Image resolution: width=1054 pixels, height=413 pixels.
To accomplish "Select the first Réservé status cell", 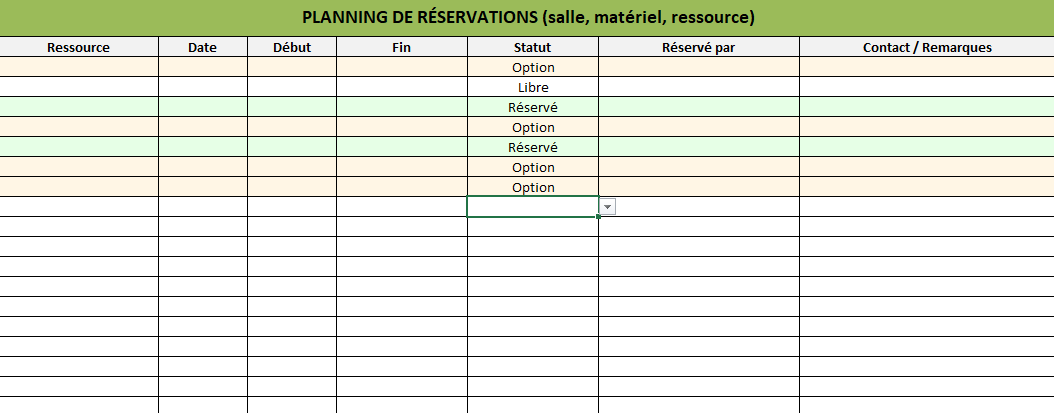I will tap(532, 107).
